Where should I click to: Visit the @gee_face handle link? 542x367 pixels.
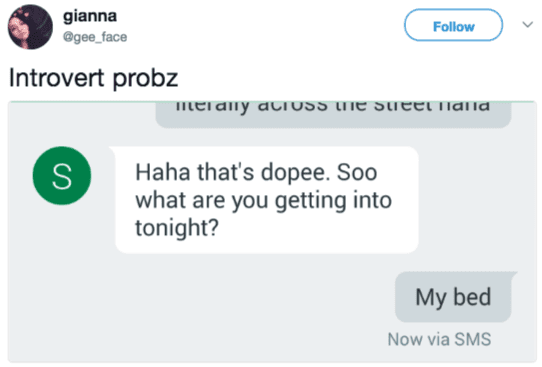pos(95,37)
